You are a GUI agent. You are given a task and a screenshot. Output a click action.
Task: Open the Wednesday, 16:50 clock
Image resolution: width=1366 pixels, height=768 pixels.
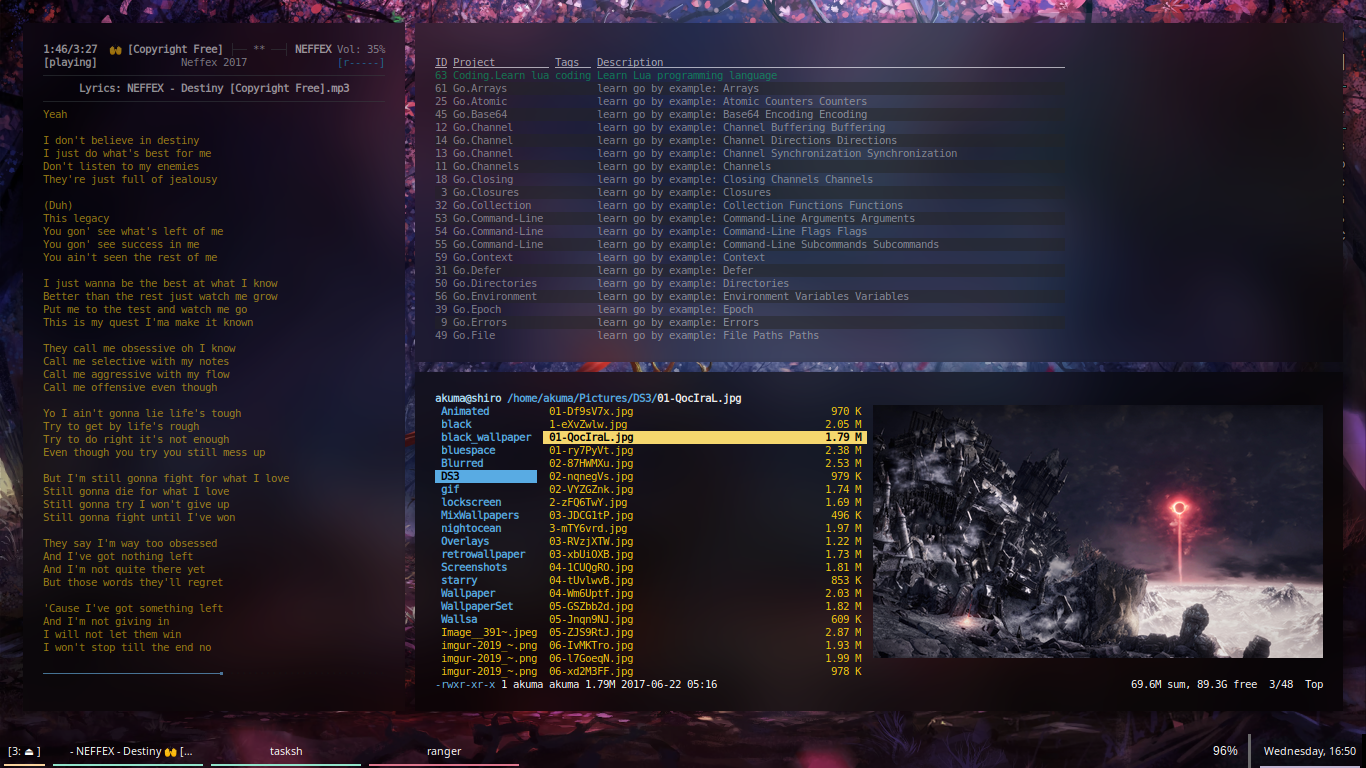1309,751
